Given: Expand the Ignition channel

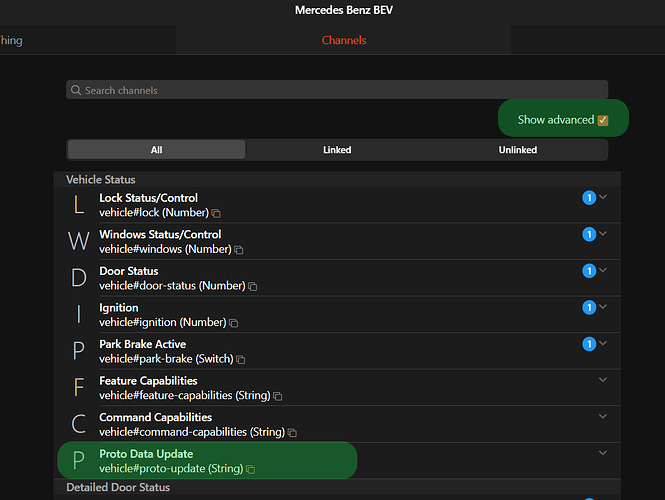Looking at the screenshot, I should [x=603, y=306].
